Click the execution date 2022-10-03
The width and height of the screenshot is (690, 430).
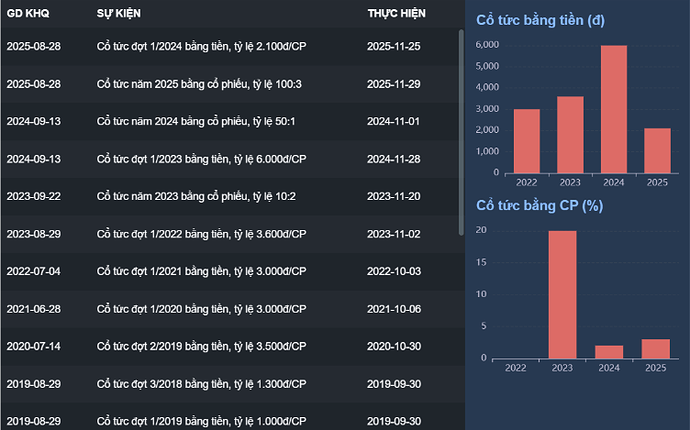(393, 271)
